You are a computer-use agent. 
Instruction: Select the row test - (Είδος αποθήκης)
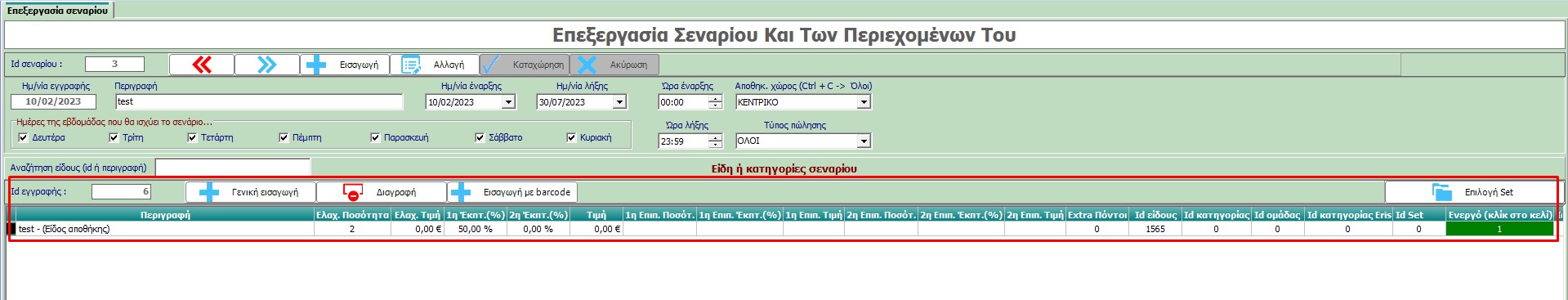(784, 229)
